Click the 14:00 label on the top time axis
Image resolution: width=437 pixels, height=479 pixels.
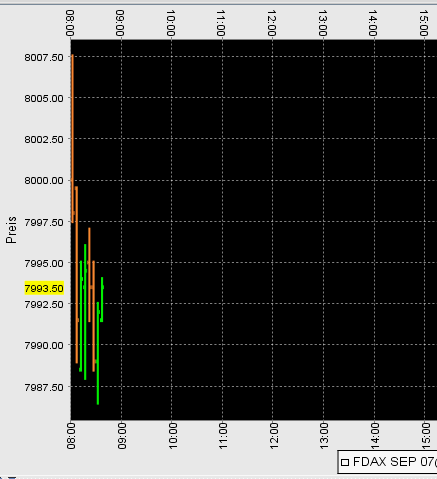373,23
